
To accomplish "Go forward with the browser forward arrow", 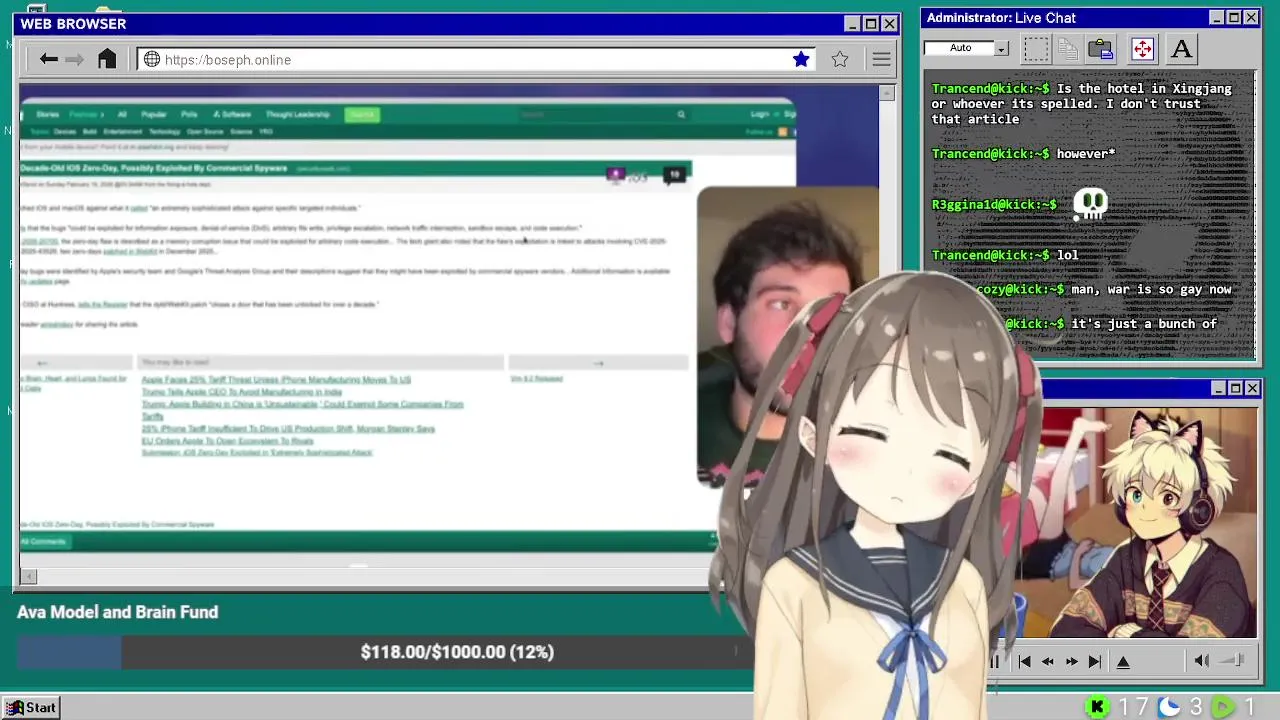I will [75, 59].
